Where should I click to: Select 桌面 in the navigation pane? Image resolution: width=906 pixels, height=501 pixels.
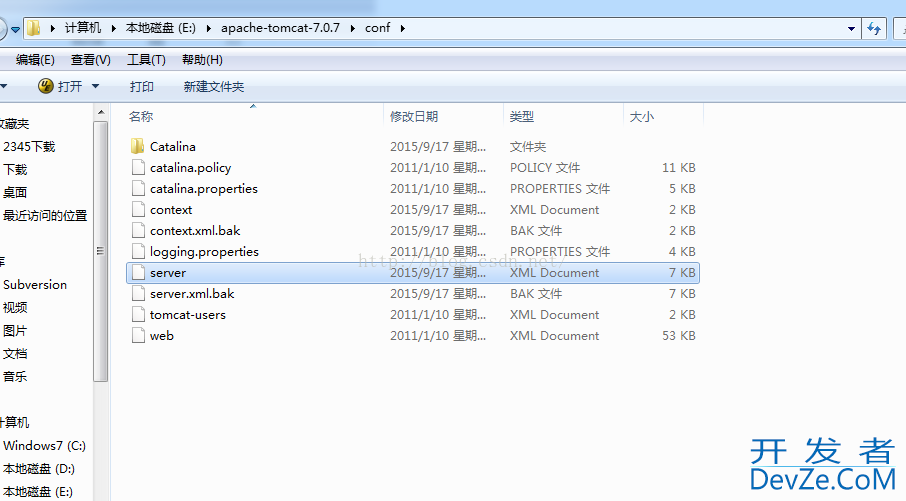(x=15, y=192)
